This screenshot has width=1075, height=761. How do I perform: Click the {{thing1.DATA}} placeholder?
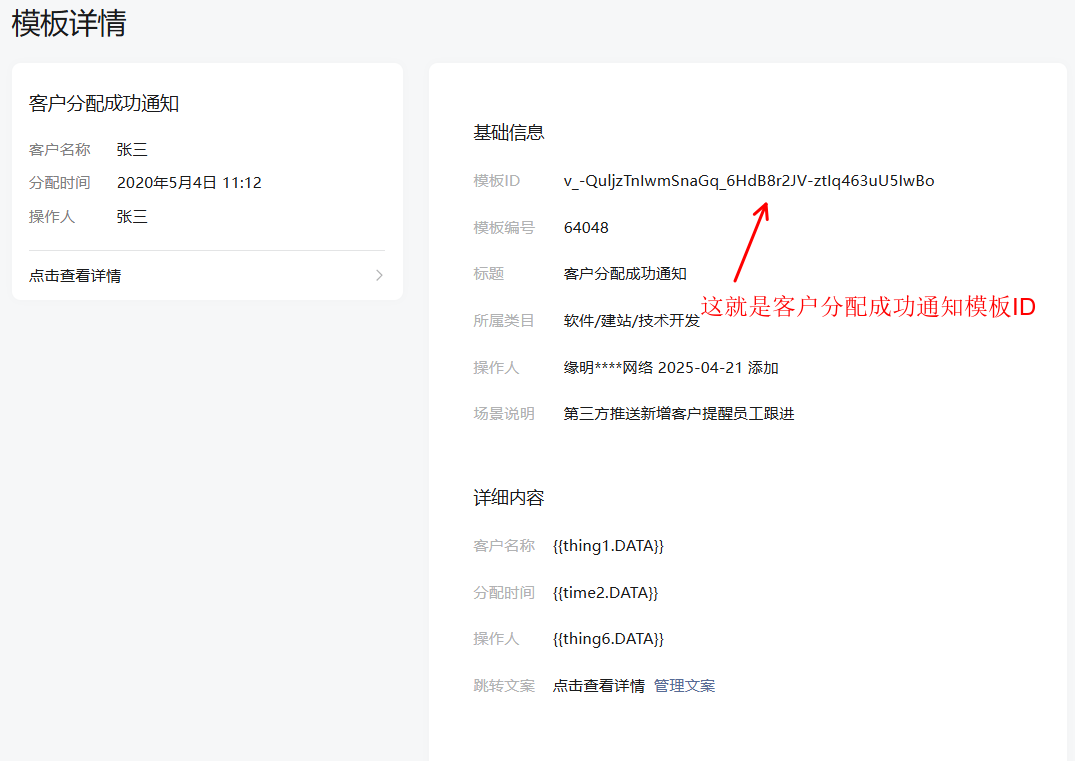point(608,546)
